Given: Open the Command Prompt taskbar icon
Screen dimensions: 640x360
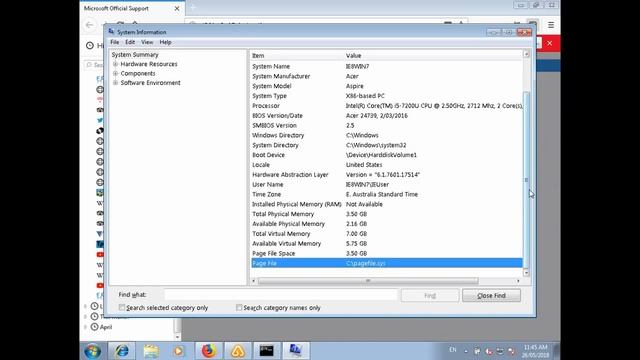Looking at the screenshot, I should (x=267, y=351).
